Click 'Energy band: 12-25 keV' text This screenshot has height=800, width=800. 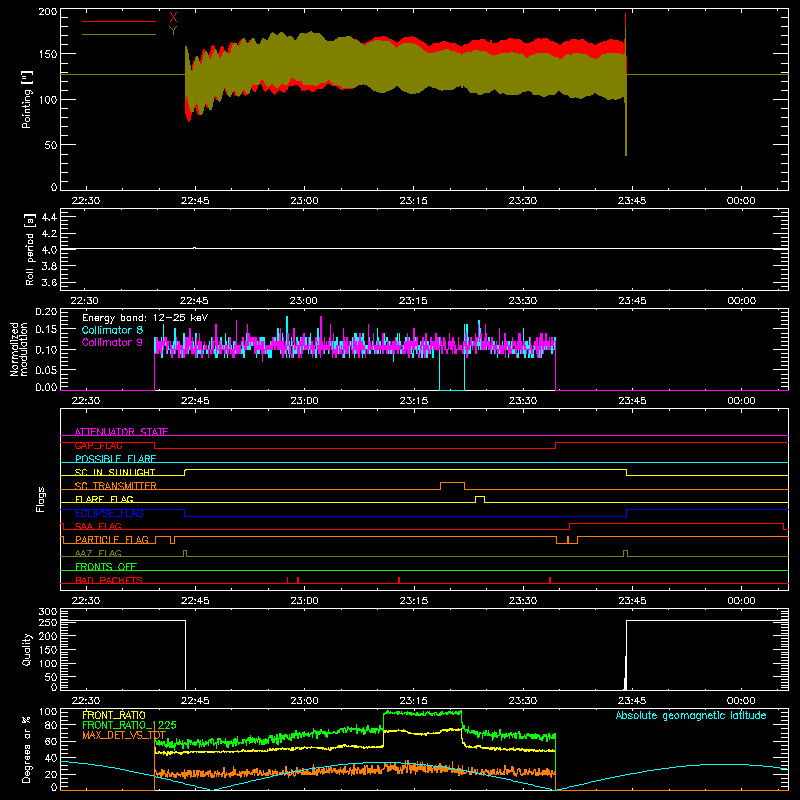click(145, 318)
